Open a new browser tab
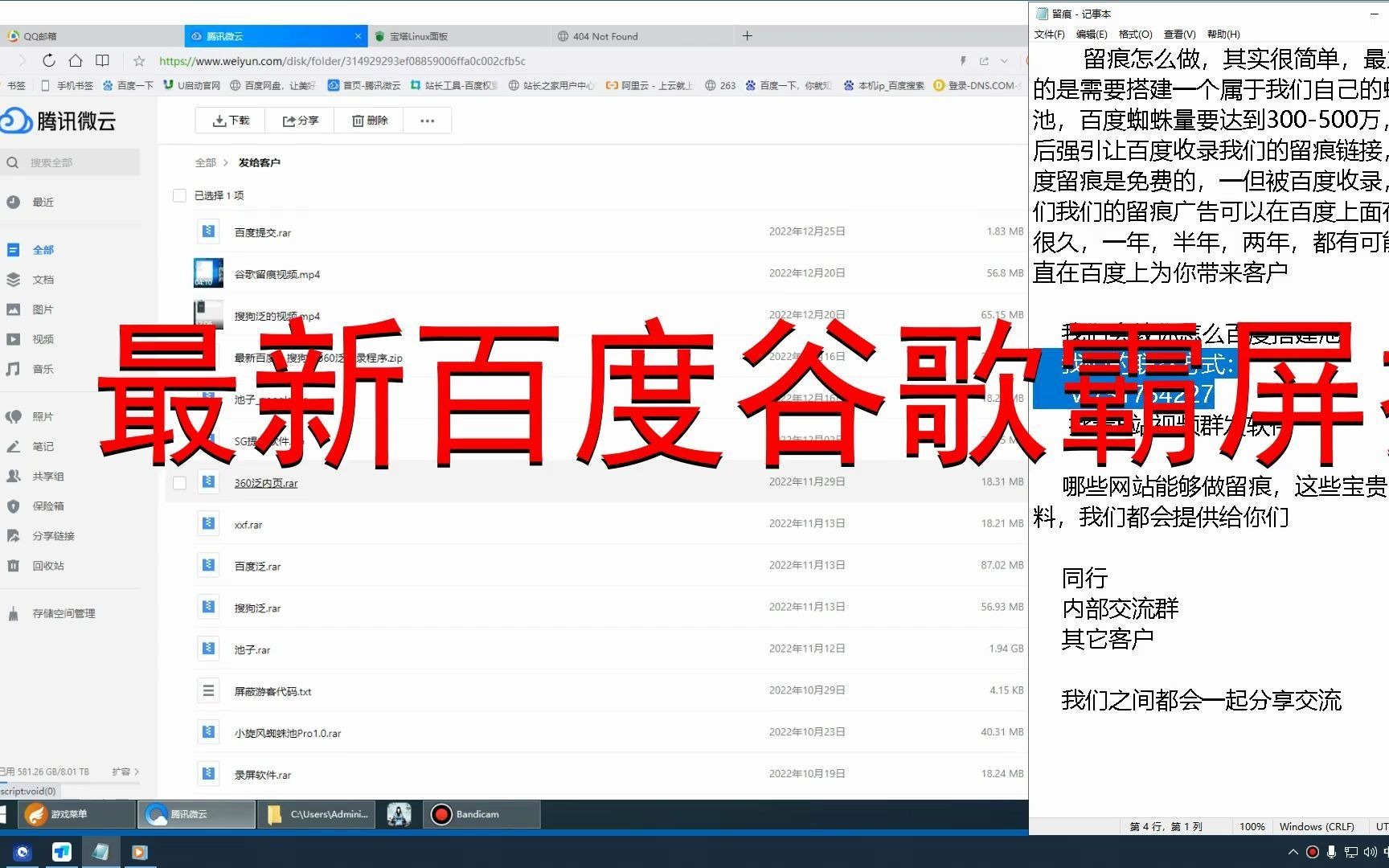Image resolution: width=1389 pixels, height=868 pixels. (748, 35)
